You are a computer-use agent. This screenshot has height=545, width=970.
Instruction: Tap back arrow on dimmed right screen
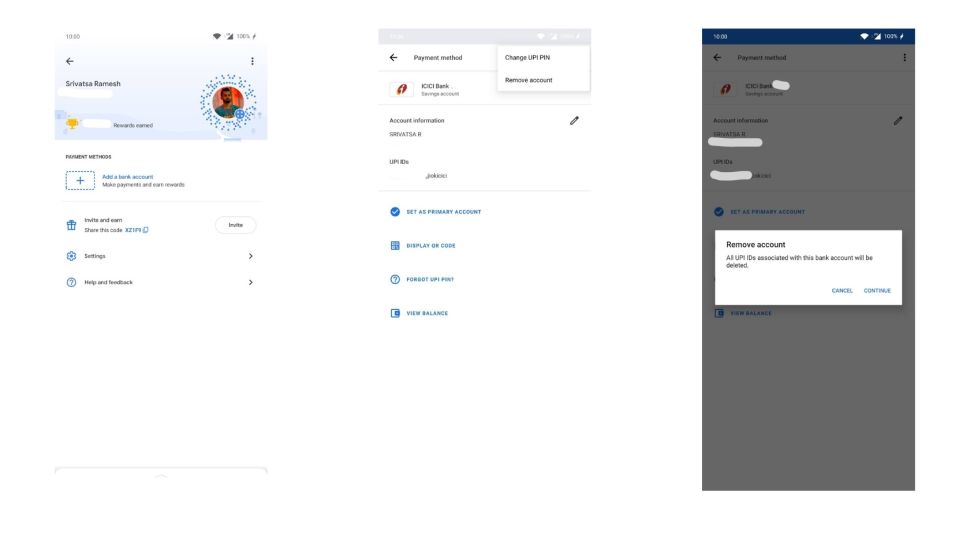pos(717,58)
